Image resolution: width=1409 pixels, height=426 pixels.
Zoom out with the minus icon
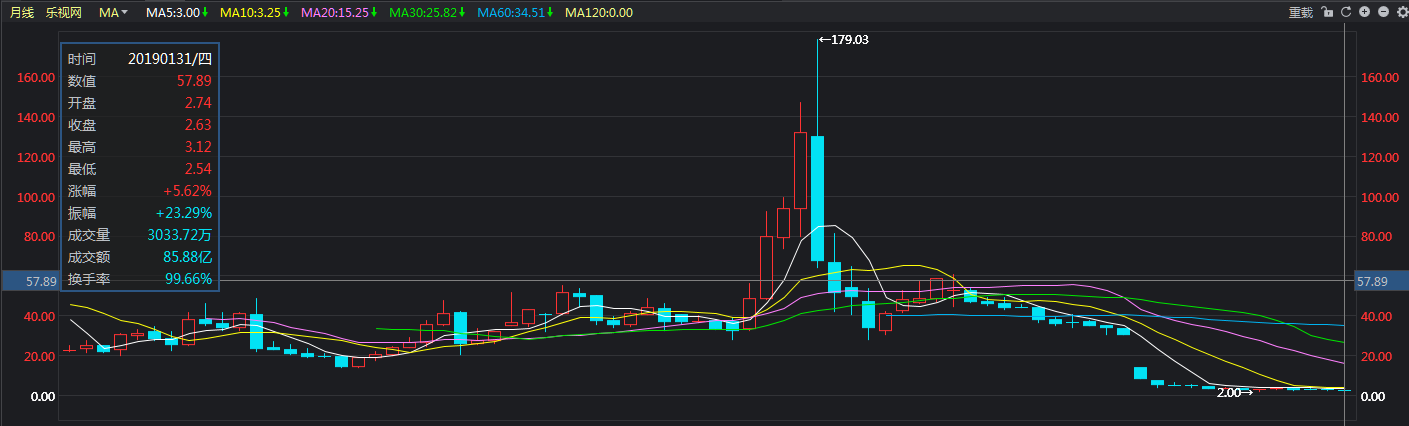pos(1383,12)
